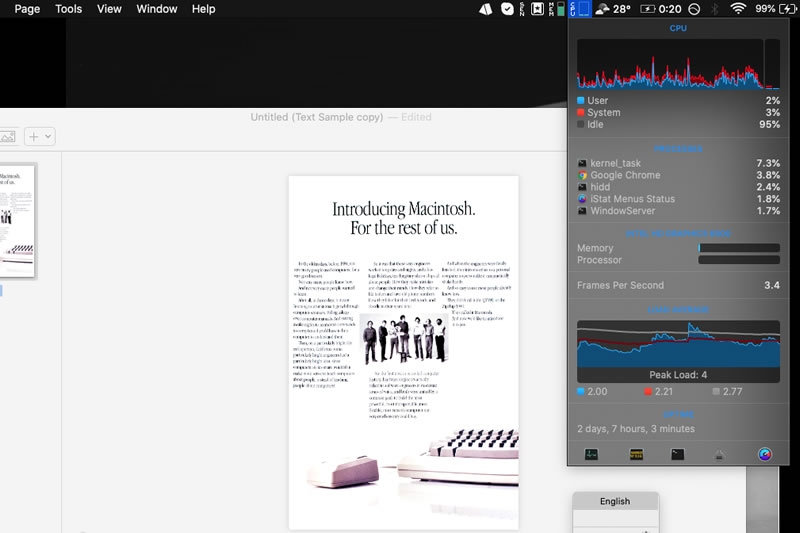Click the Google Drive menu bar icon
Image resolution: width=800 pixels, height=533 pixels.
coord(485,9)
